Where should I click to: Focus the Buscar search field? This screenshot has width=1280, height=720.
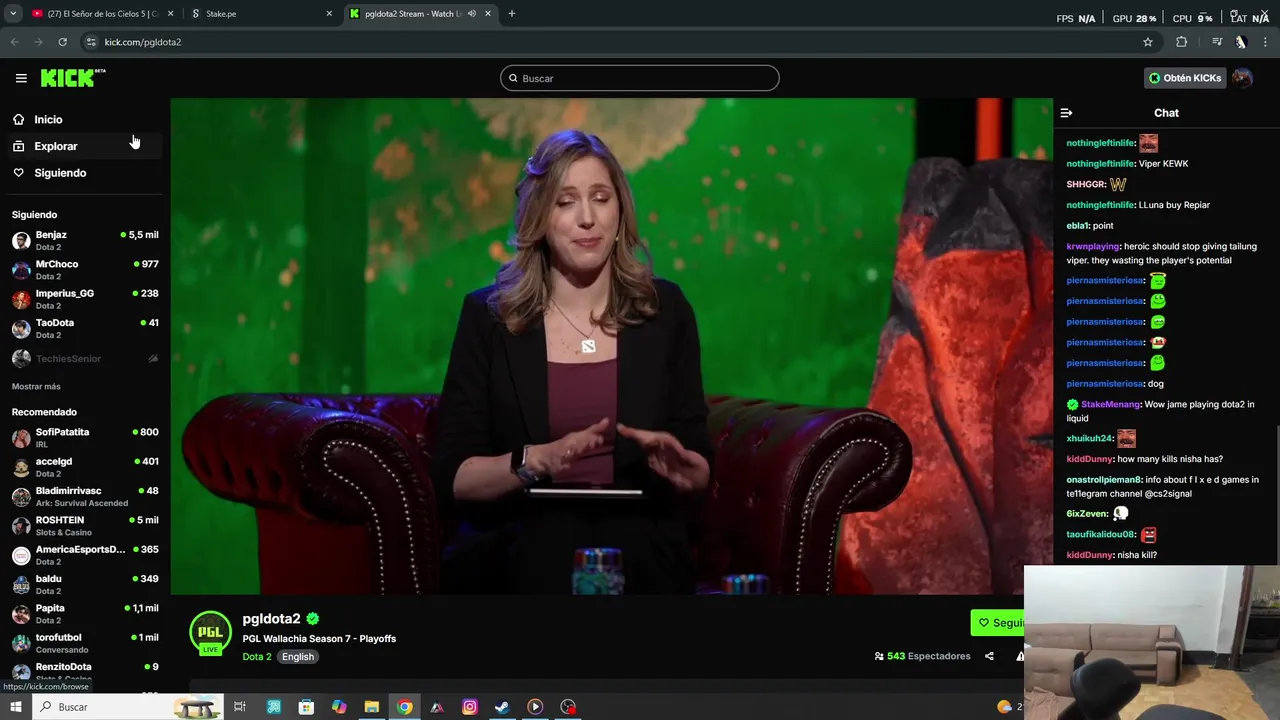(x=639, y=78)
